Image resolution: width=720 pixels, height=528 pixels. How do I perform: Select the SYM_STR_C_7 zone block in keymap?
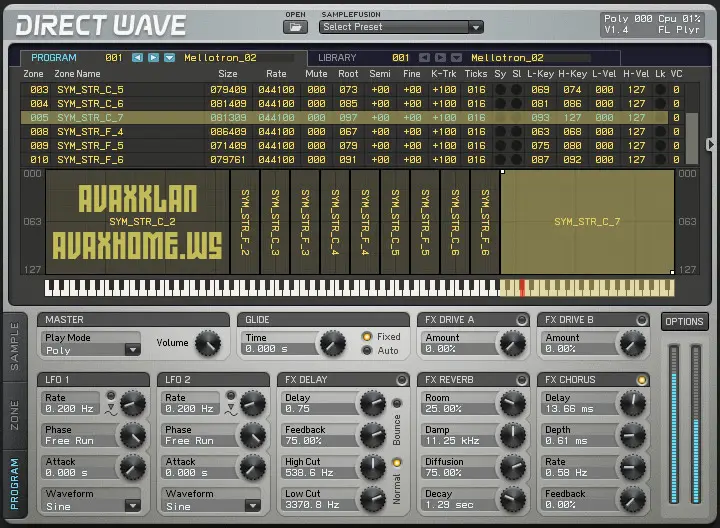tap(587, 222)
